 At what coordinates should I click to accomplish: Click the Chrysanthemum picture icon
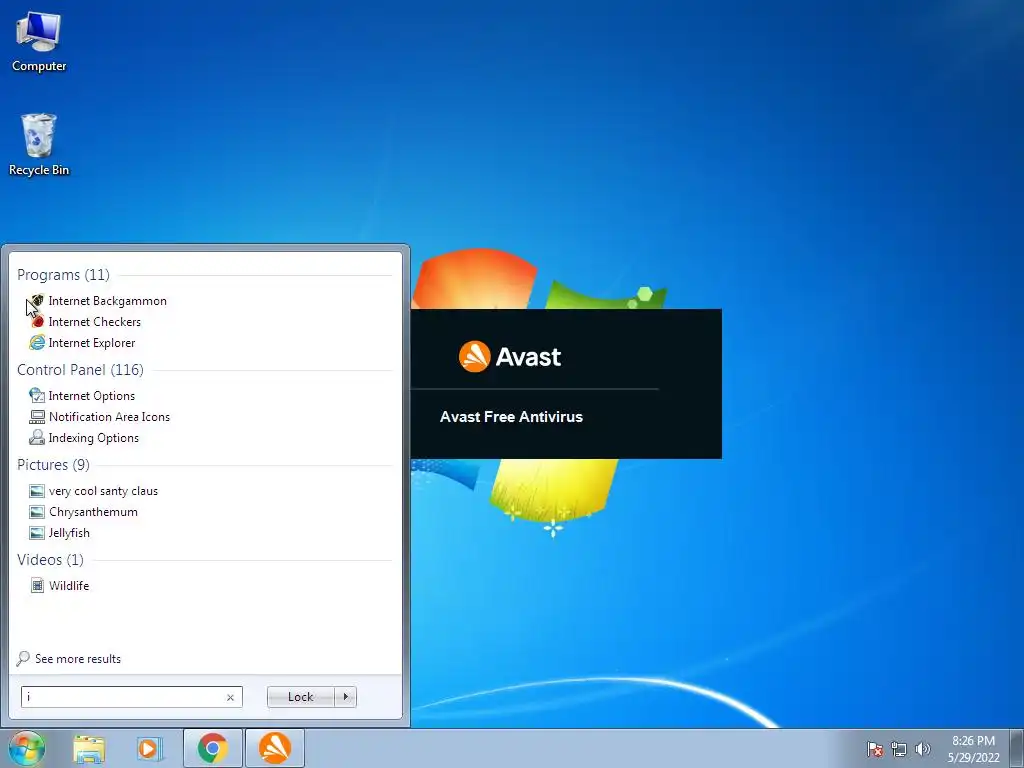(x=37, y=512)
